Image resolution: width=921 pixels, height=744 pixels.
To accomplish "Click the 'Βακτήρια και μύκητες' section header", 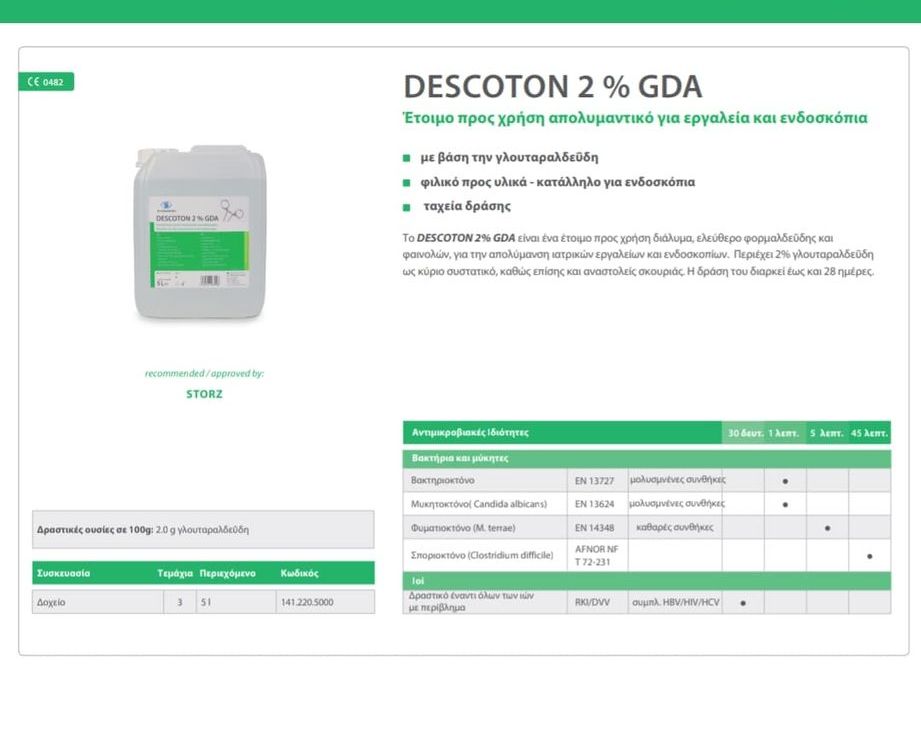I will pyautogui.click(x=647, y=458).
